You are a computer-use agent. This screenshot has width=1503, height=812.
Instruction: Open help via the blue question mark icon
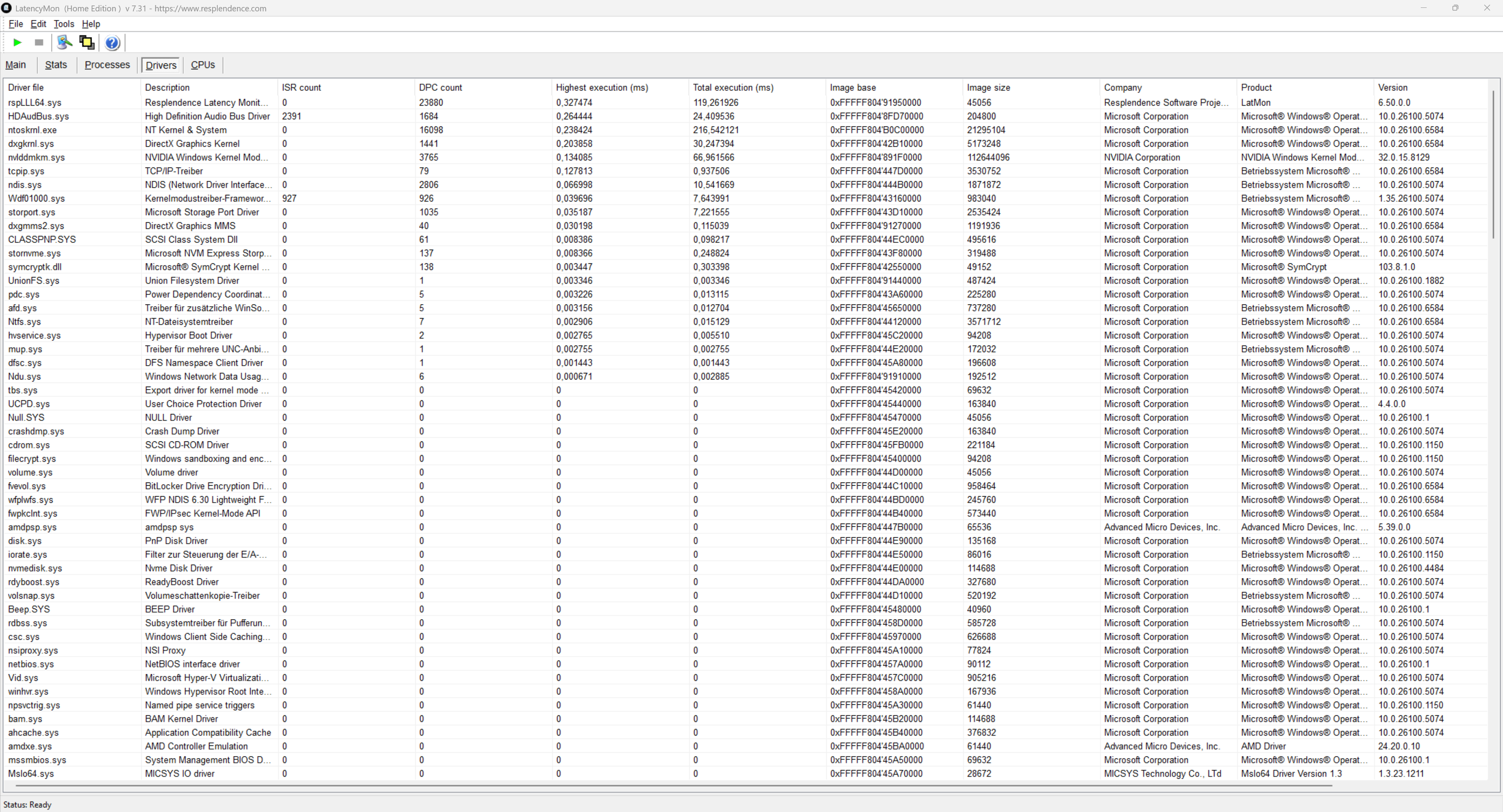coord(112,43)
